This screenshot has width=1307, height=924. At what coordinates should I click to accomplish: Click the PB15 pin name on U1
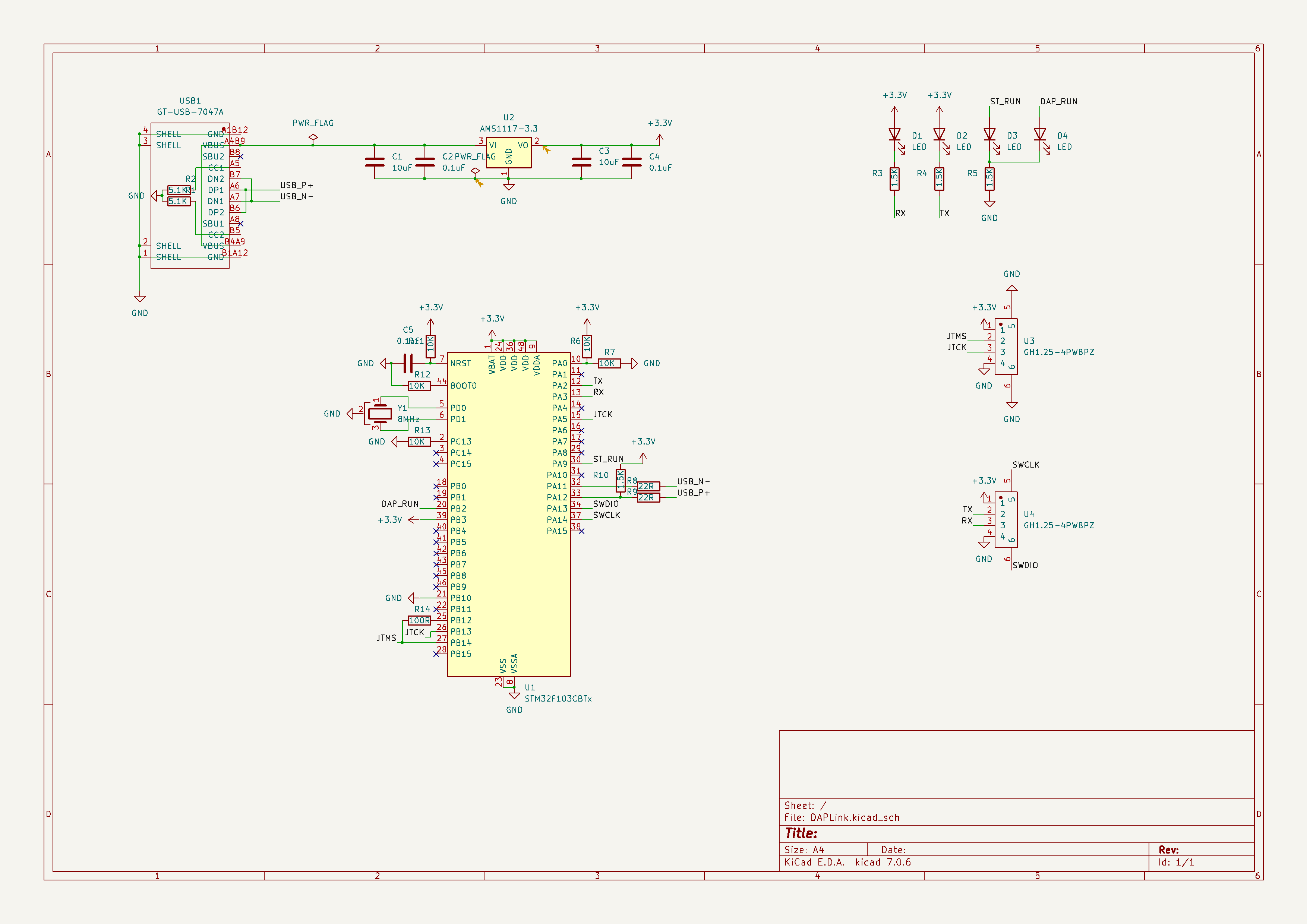coord(461,654)
